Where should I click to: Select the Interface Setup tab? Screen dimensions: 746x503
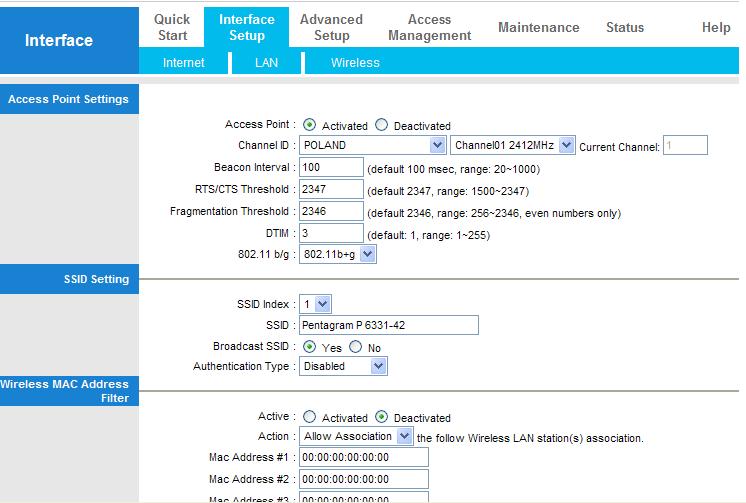[x=246, y=27]
